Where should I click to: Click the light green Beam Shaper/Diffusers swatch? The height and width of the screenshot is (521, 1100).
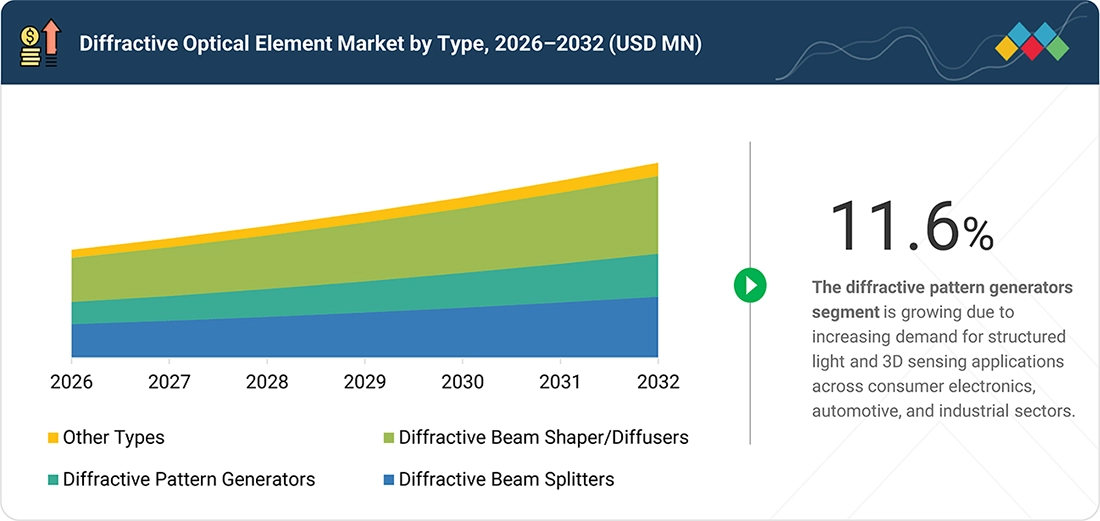[389, 438]
